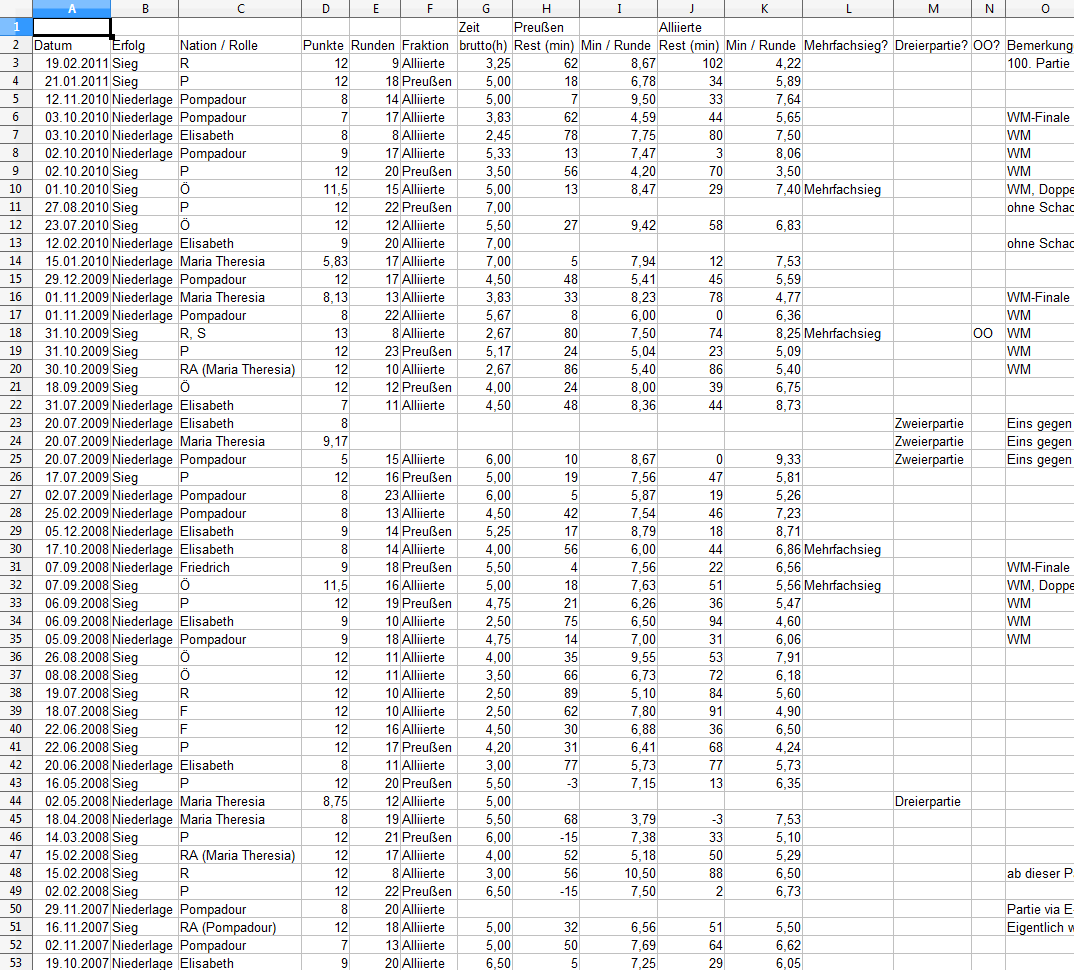
Task: Click the 'Erfolg' header cell
Action: tap(145, 45)
